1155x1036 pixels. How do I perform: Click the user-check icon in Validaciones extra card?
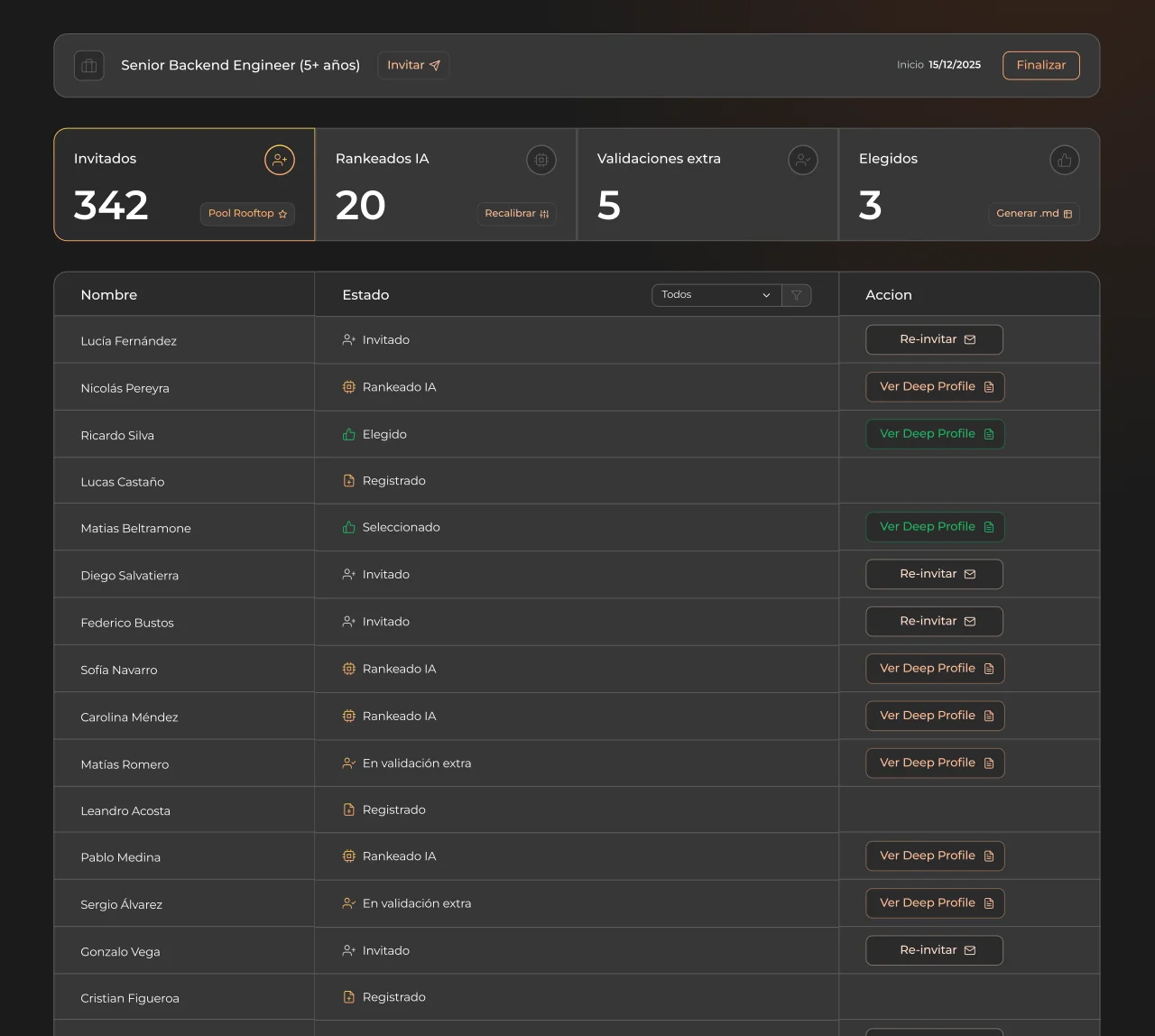coord(803,160)
